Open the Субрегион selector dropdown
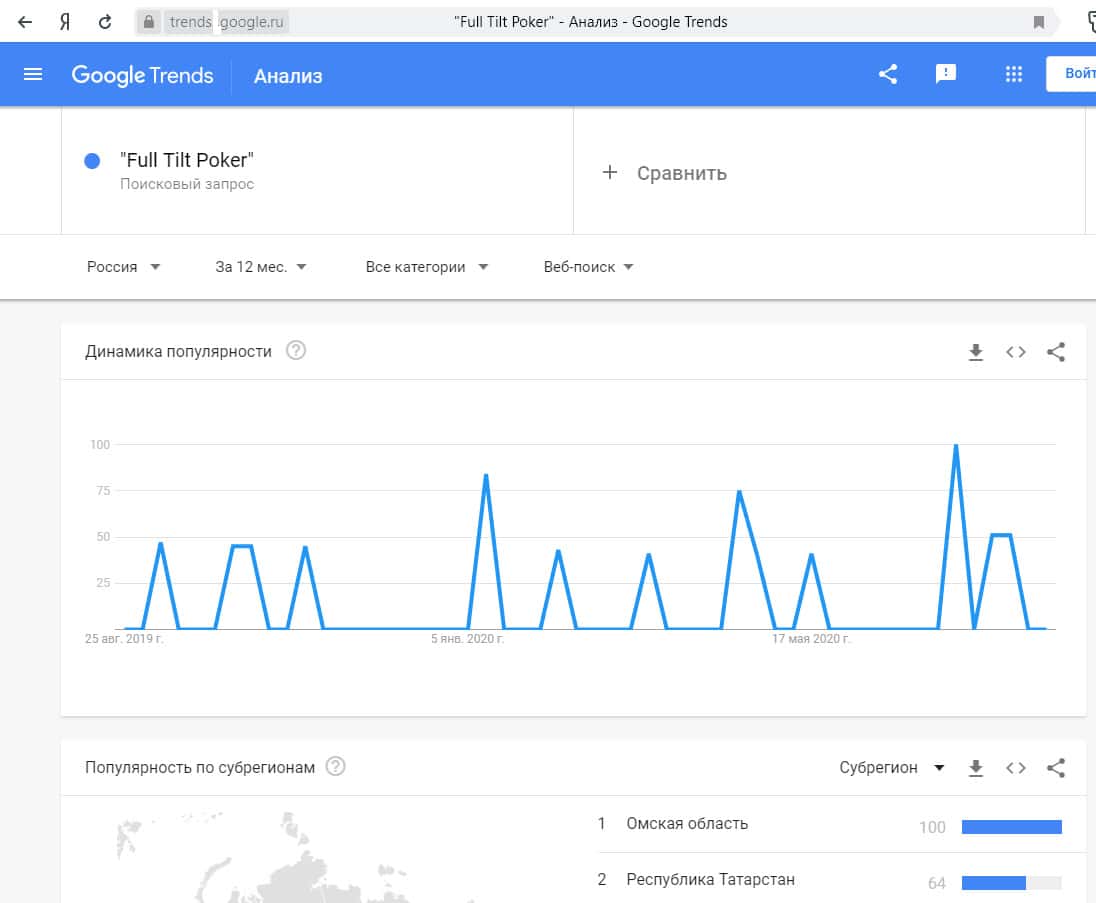The height and width of the screenshot is (903, 1096). pos(892,768)
